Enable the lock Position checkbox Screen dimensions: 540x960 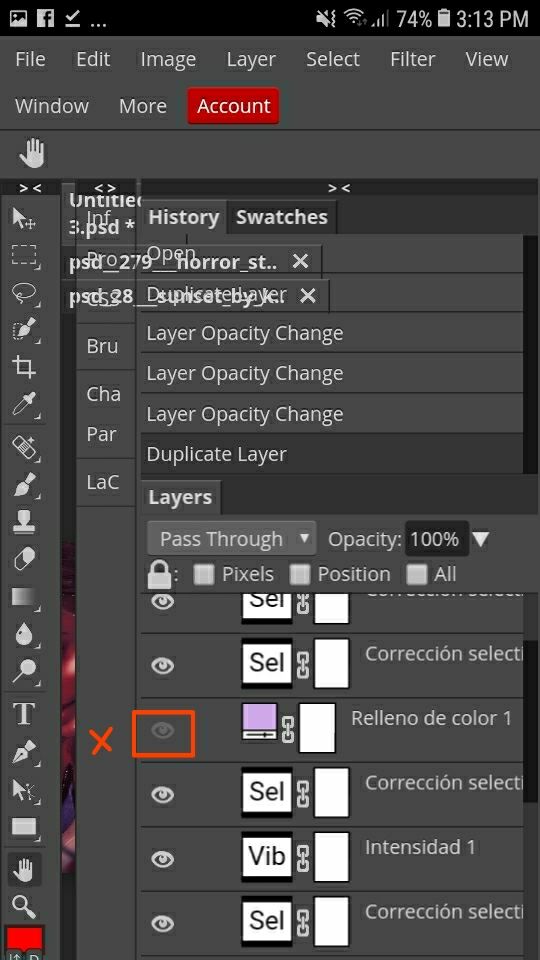point(299,575)
